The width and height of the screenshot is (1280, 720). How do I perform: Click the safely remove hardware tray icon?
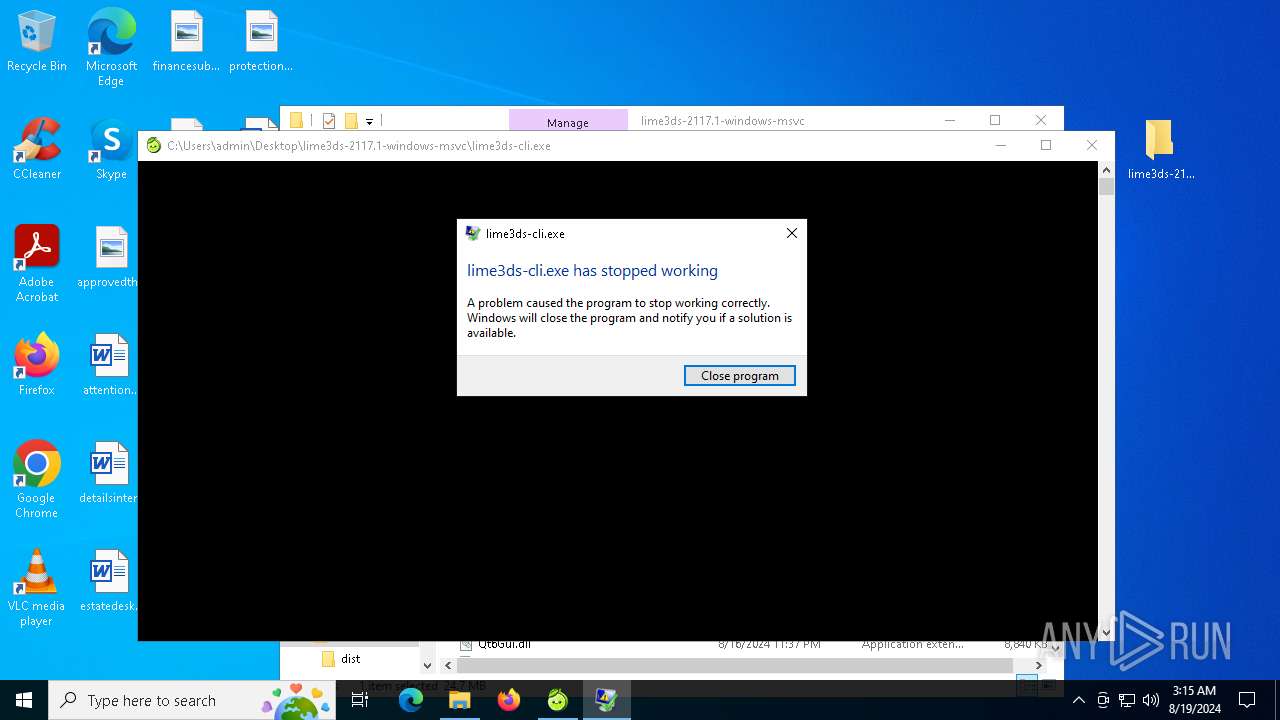coord(1103,700)
